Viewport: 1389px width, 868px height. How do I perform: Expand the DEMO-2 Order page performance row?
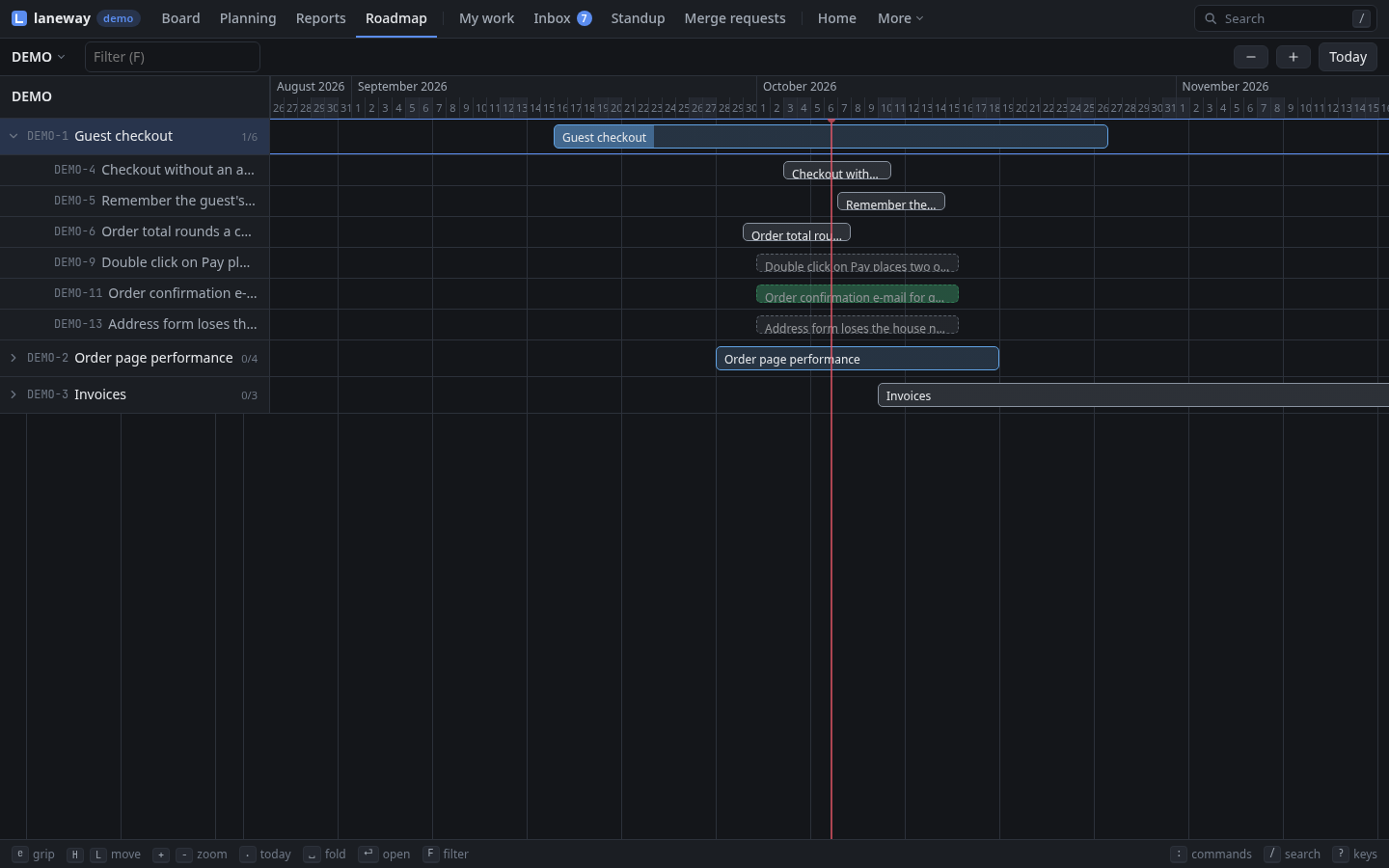[x=14, y=358]
